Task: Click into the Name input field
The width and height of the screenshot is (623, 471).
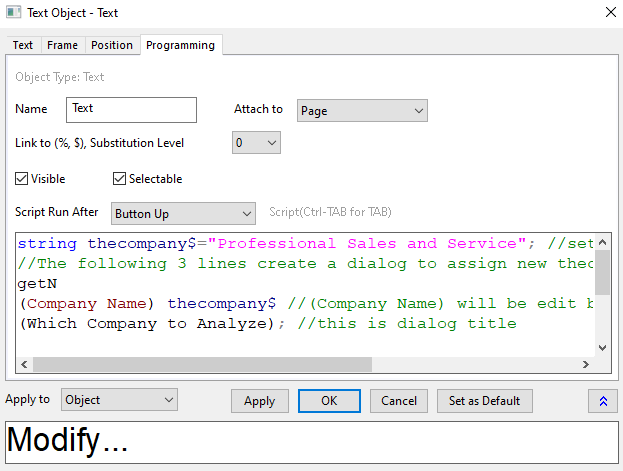Action: coord(131,110)
